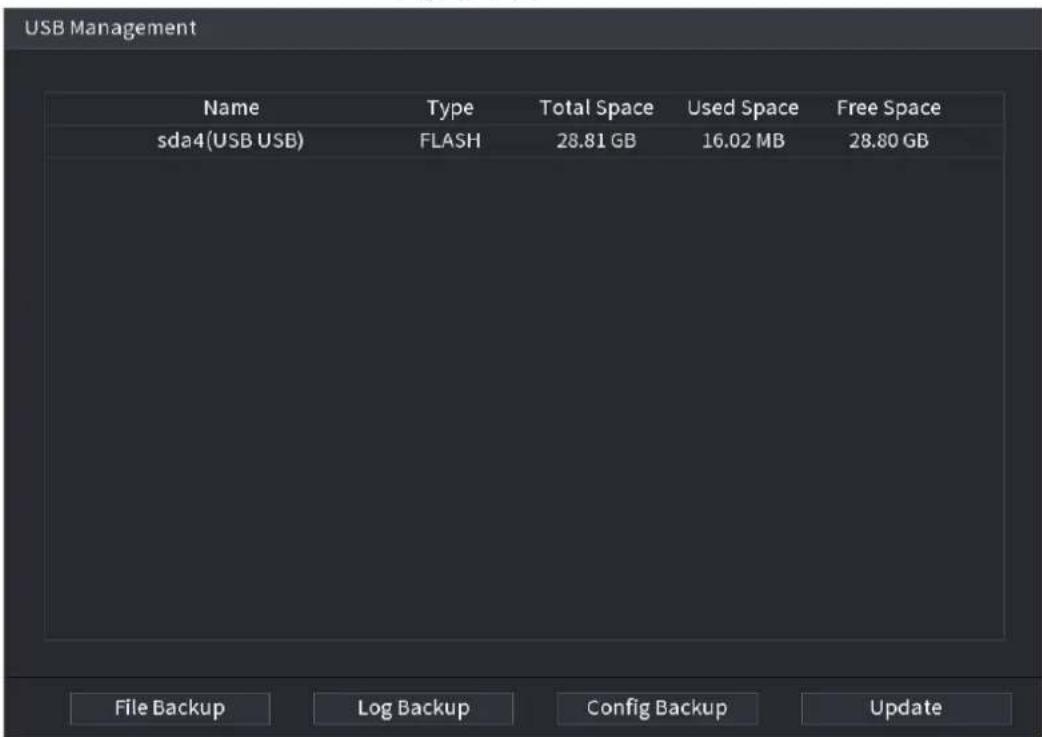Image resolution: width=1042 pixels, height=737 pixels.
Task: Click the USB Management title
Action: coord(110,28)
